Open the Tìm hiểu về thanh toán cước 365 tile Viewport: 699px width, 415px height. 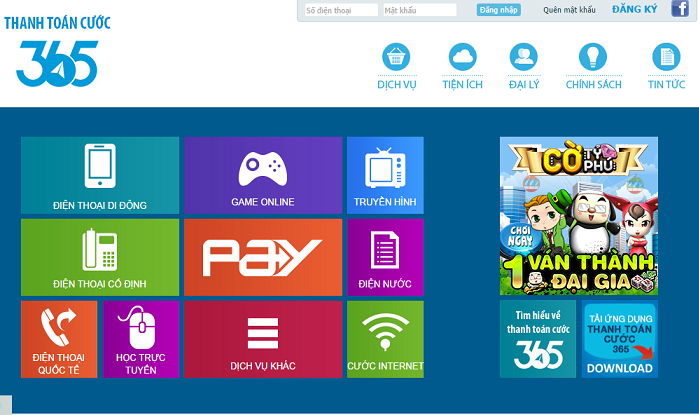[538, 339]
